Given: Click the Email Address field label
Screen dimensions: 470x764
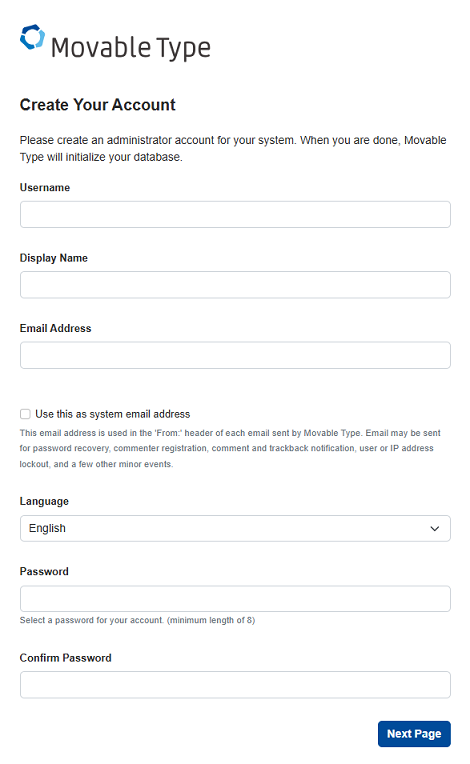Looking at the screenshot, I should click(56, 328).
